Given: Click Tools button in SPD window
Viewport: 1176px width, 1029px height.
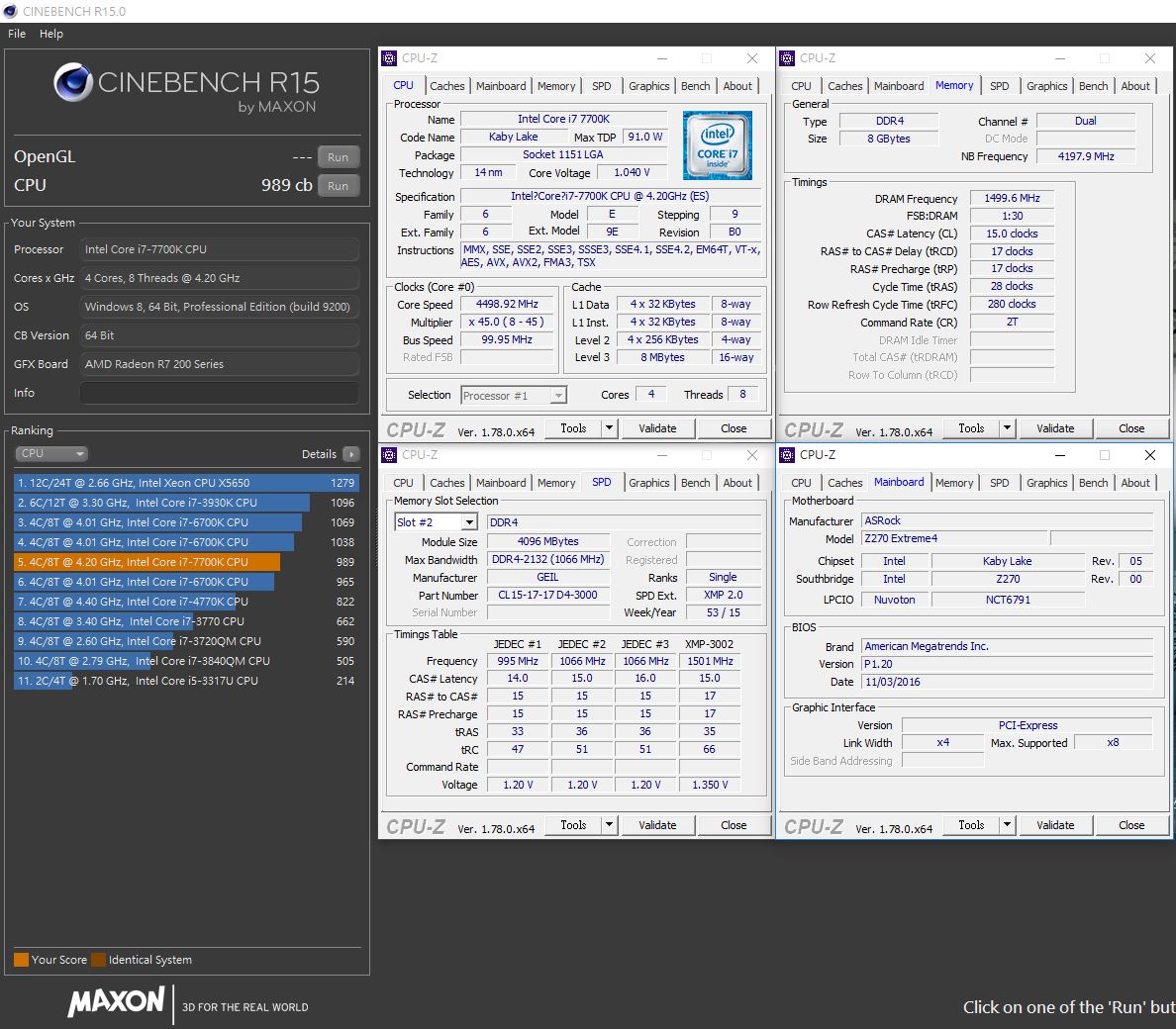Looking at the screenshot, I should point(574,825).
